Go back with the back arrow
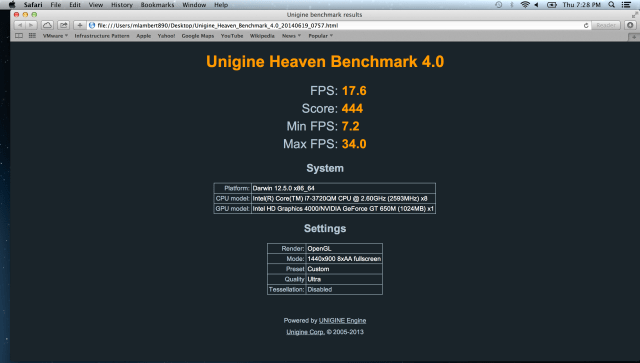640x363 pixels. point(20,25)
